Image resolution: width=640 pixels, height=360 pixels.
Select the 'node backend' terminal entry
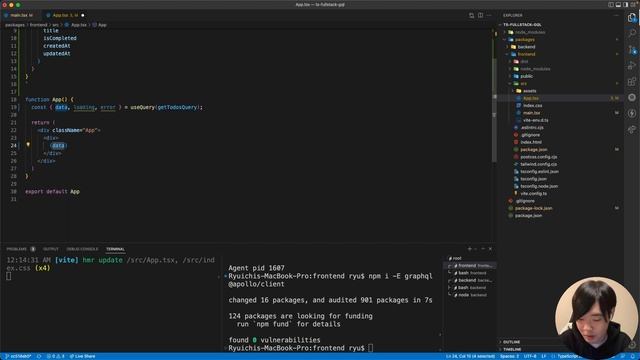(x=471, y=295)
